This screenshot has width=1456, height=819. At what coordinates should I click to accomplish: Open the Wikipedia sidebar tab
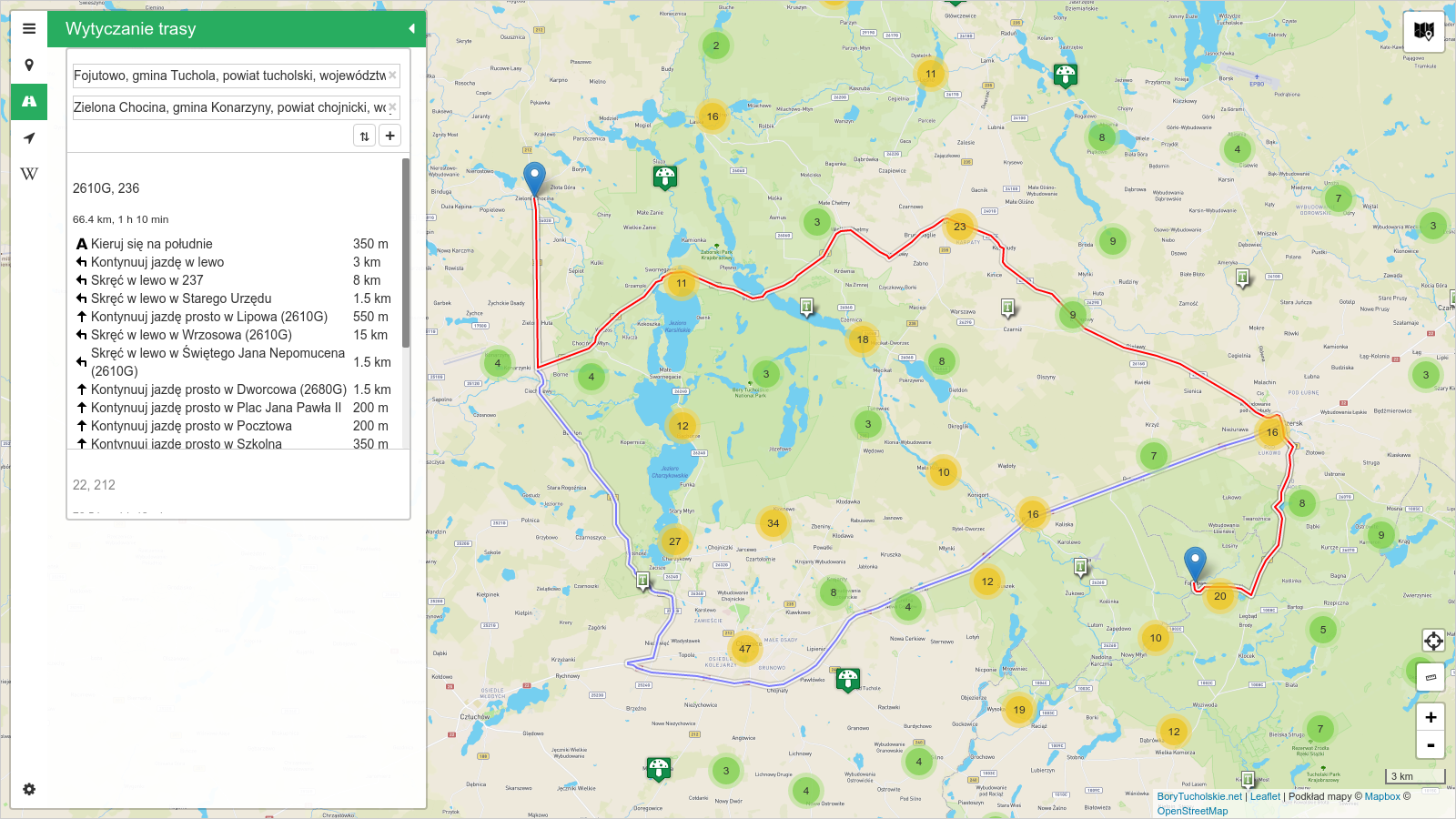(29, 174)
